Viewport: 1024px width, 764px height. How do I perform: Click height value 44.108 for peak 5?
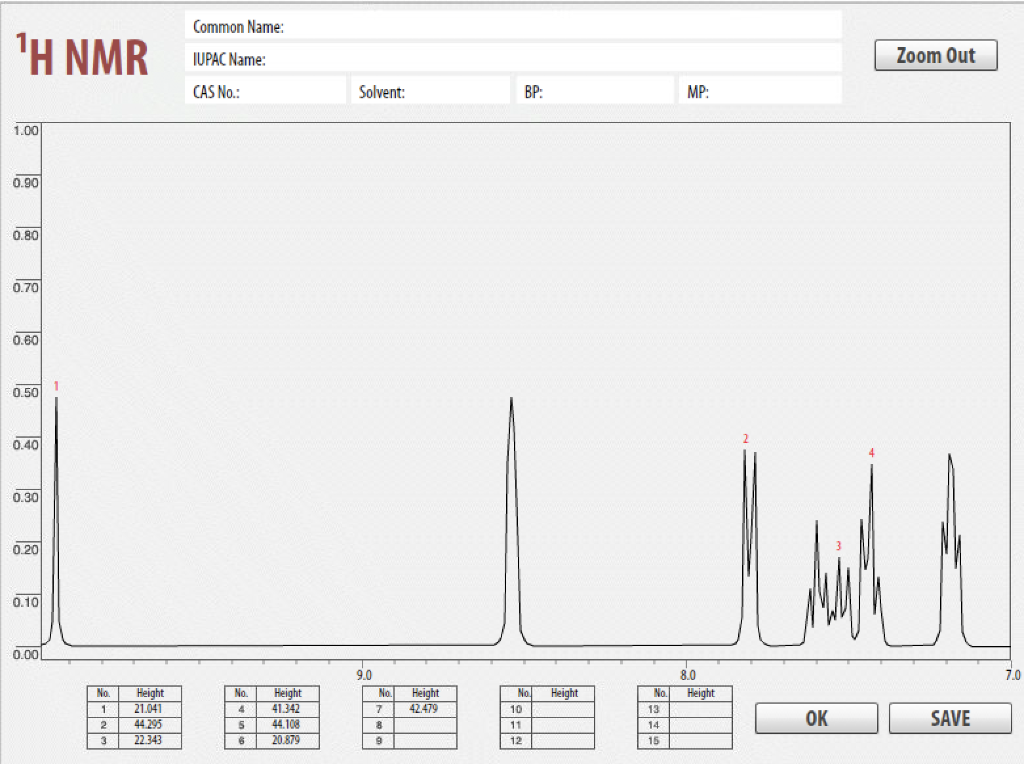coord(287,725)
